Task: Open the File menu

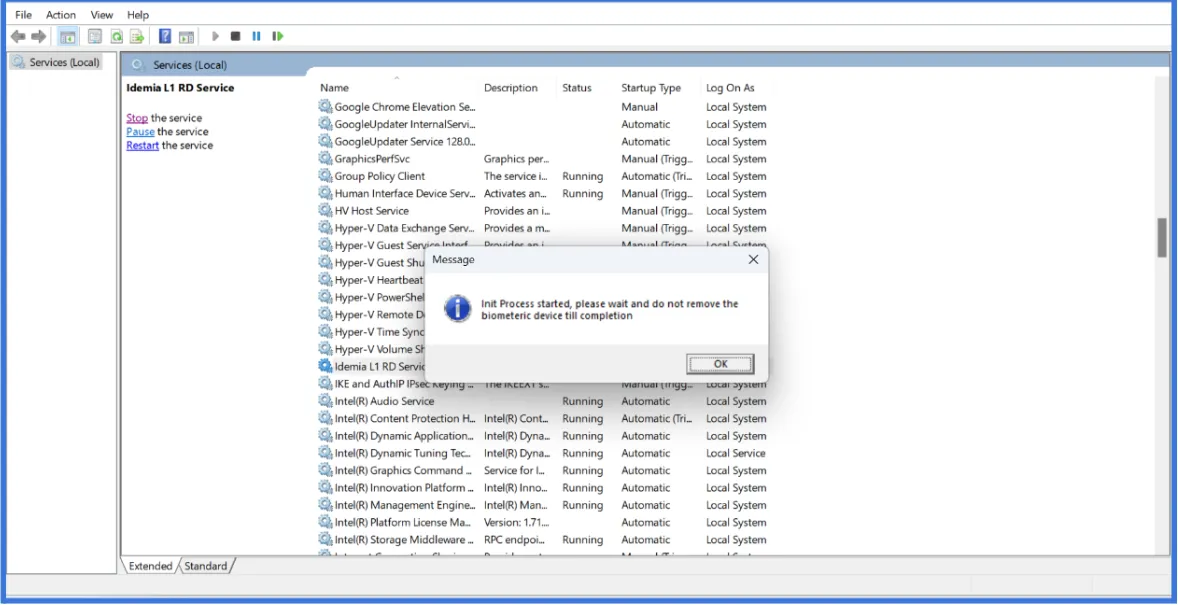Action: point(23,14)
